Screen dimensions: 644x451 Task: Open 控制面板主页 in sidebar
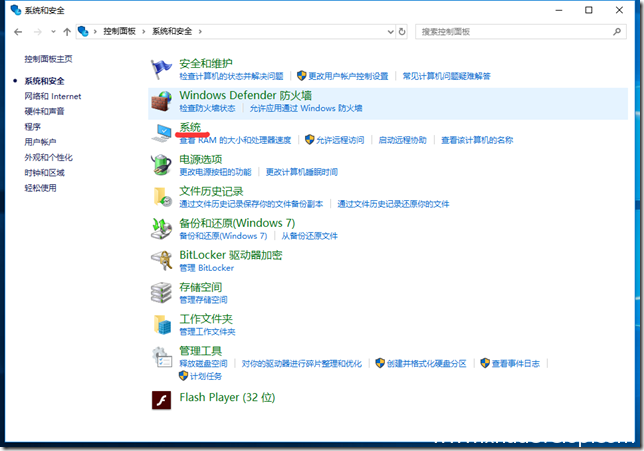pos(48,59)
